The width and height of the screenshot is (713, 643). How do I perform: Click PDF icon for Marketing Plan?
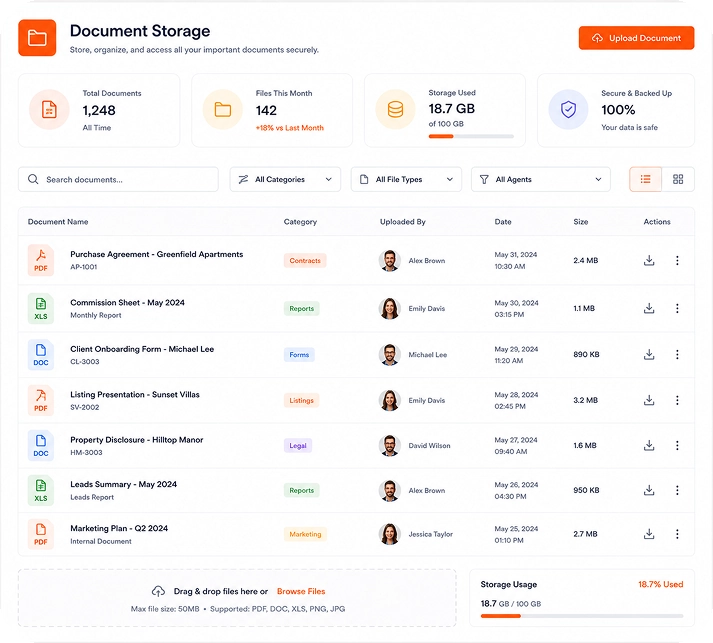[41, 534]
